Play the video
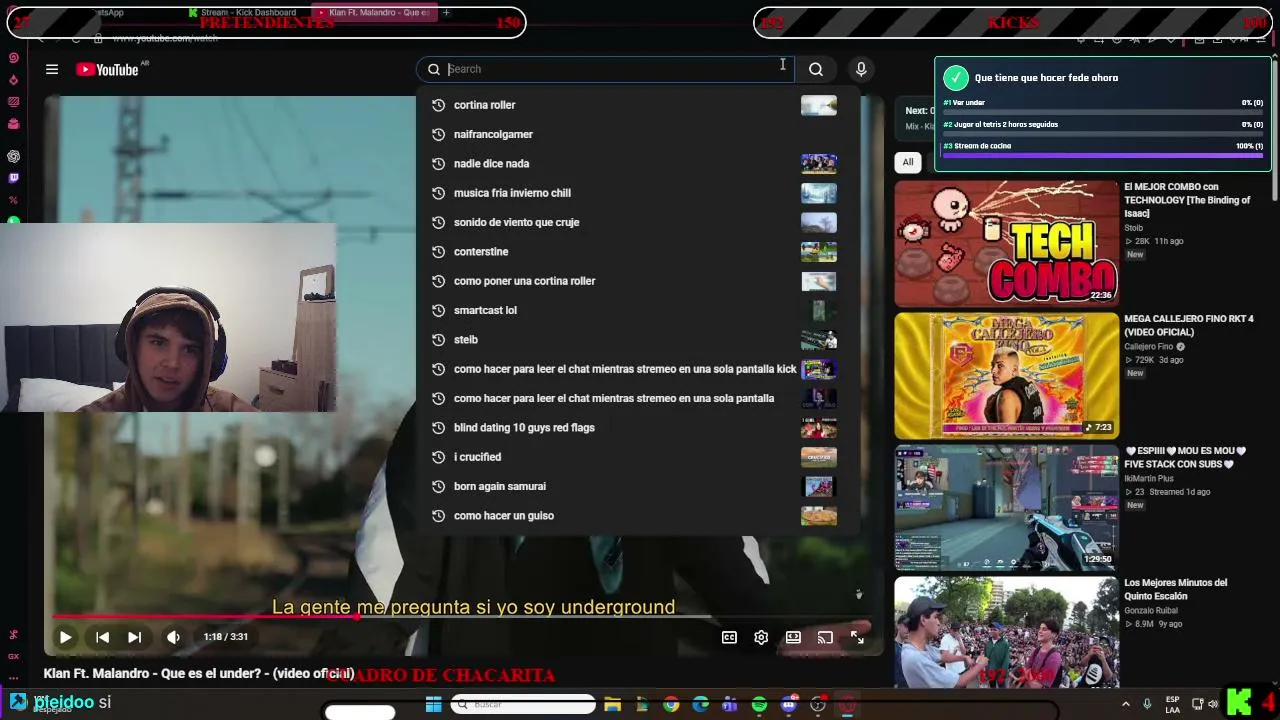 65,637
